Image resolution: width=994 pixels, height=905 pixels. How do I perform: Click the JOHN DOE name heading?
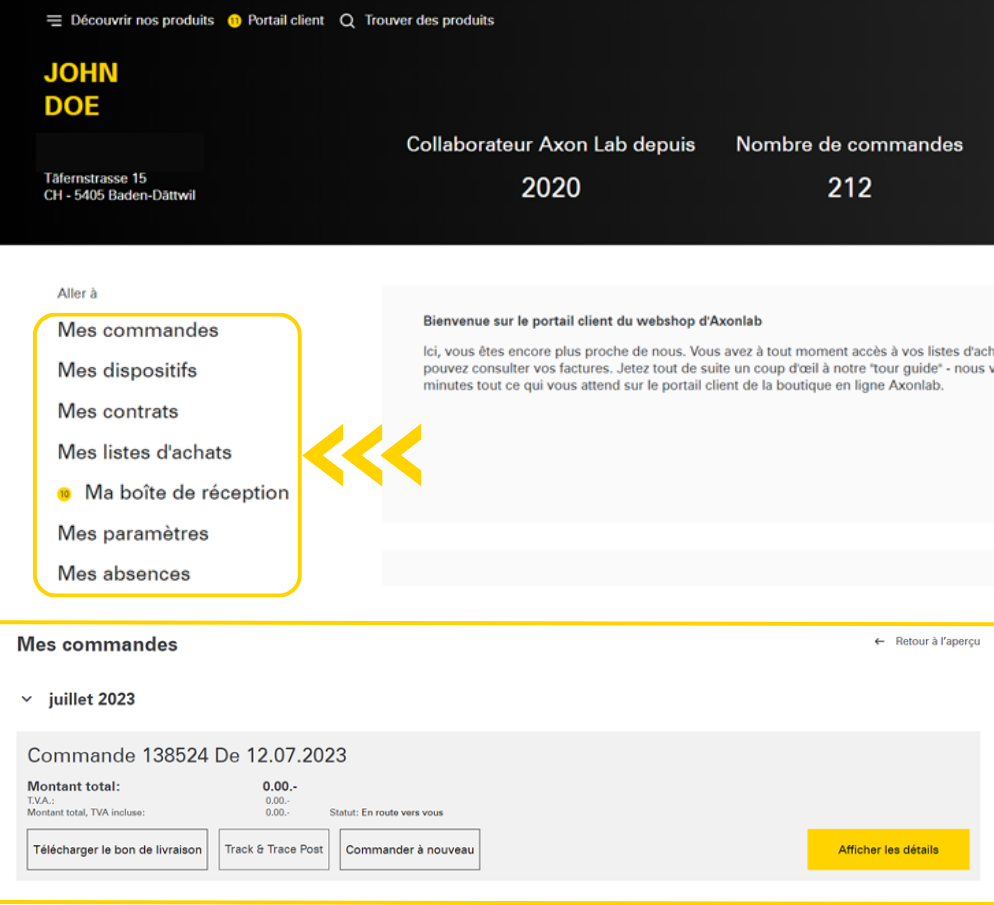click(x=81, y=89)
